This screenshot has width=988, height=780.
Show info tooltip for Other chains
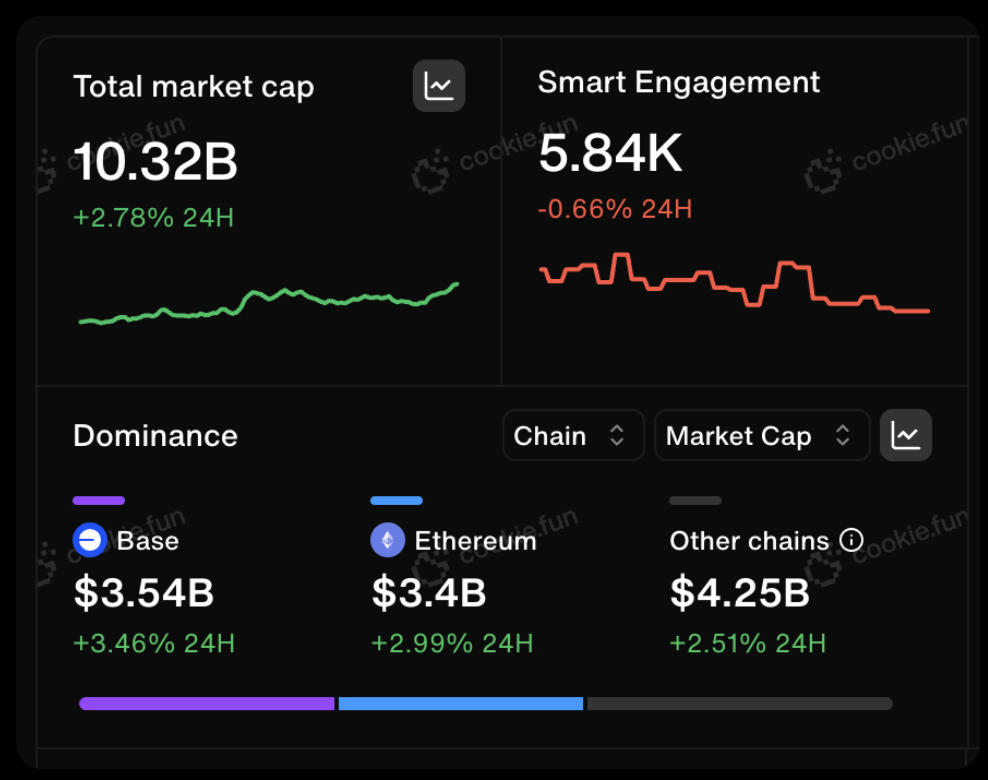click(851, 540)
